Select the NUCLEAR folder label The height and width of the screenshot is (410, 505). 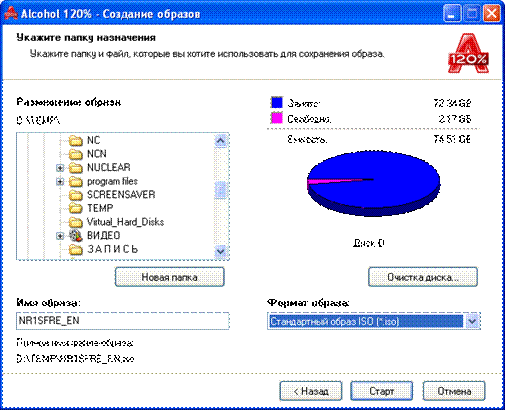pos(109,167)
